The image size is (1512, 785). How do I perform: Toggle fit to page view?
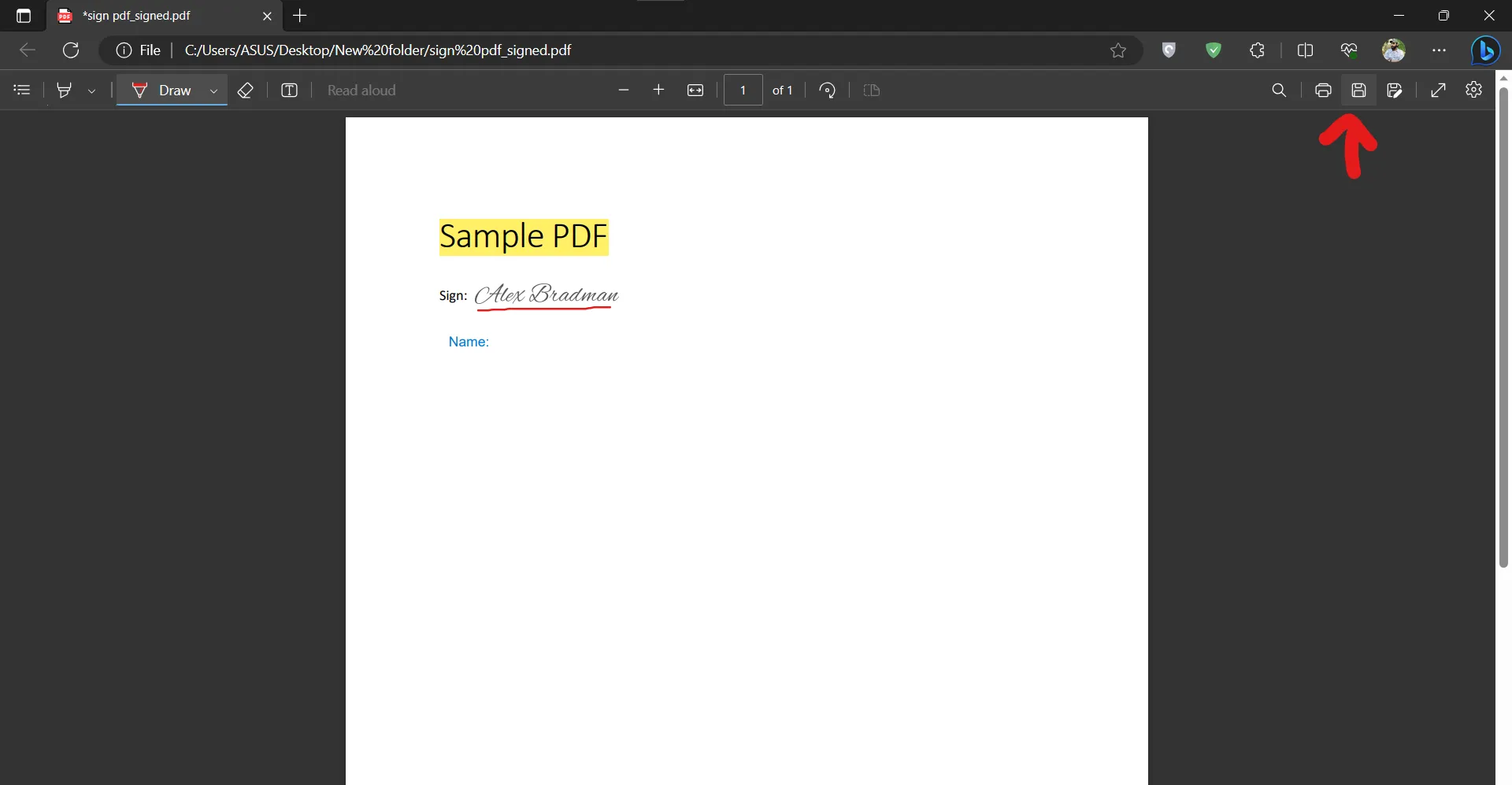point(696,90)
